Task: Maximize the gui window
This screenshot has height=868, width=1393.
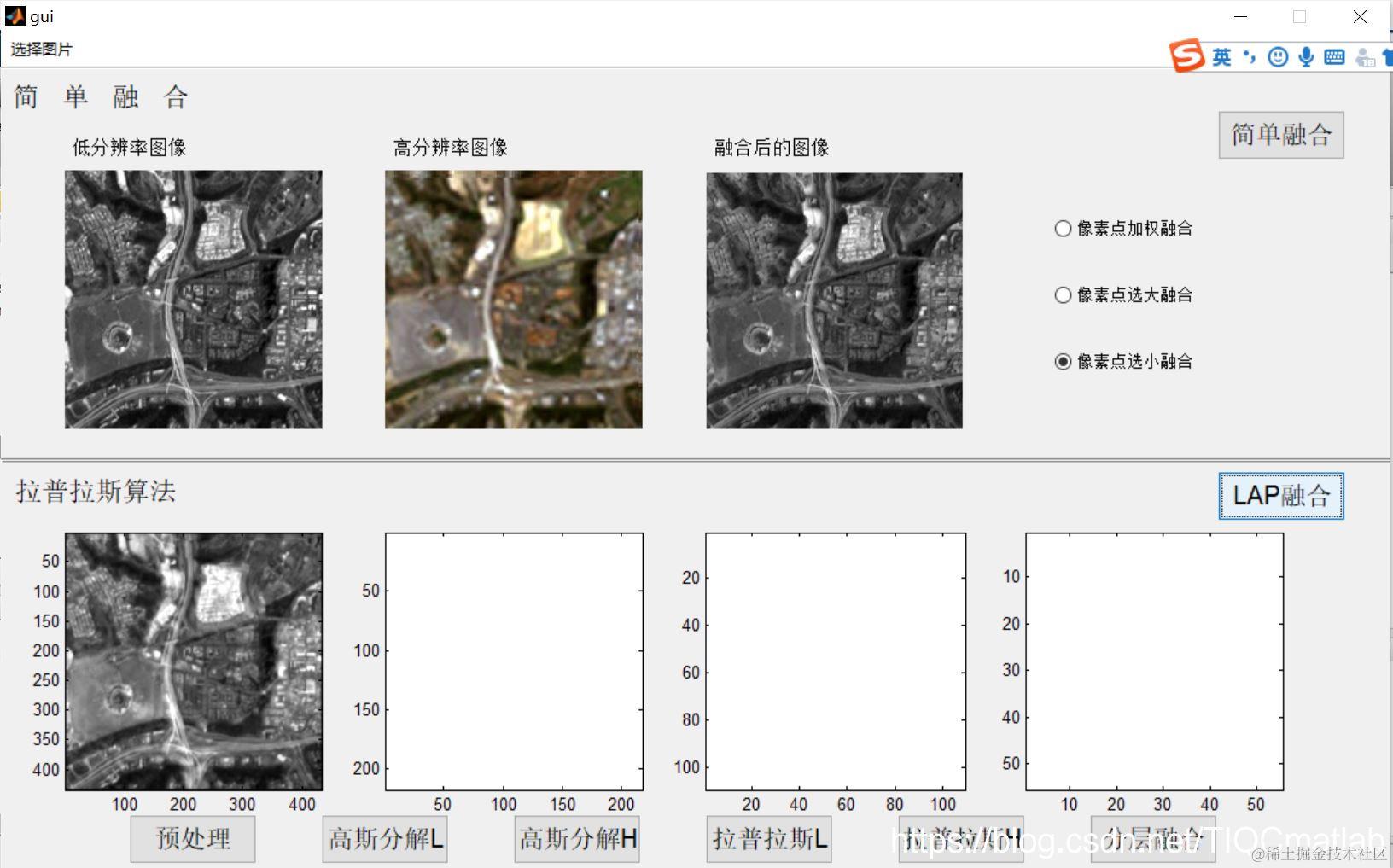Action: click(x=1299, y=16)
